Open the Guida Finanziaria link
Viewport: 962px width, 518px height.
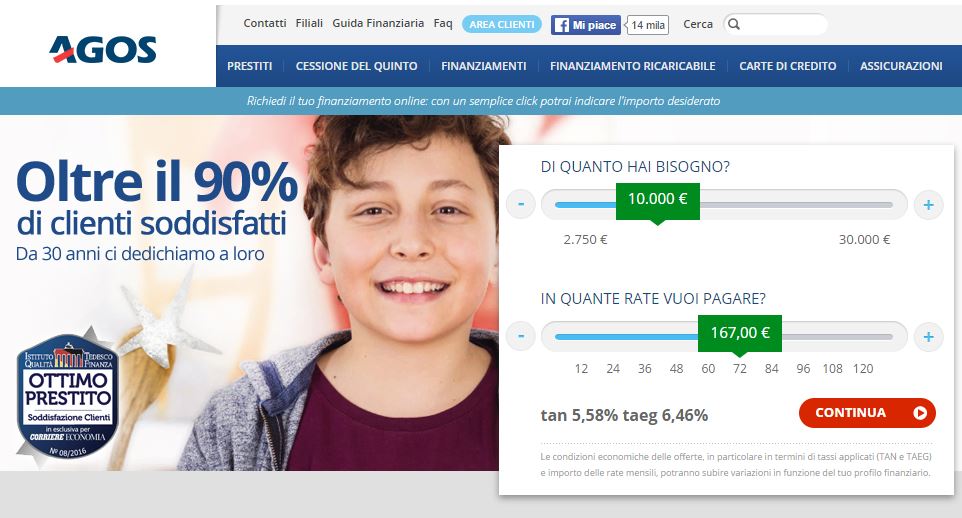coord(378,23)
